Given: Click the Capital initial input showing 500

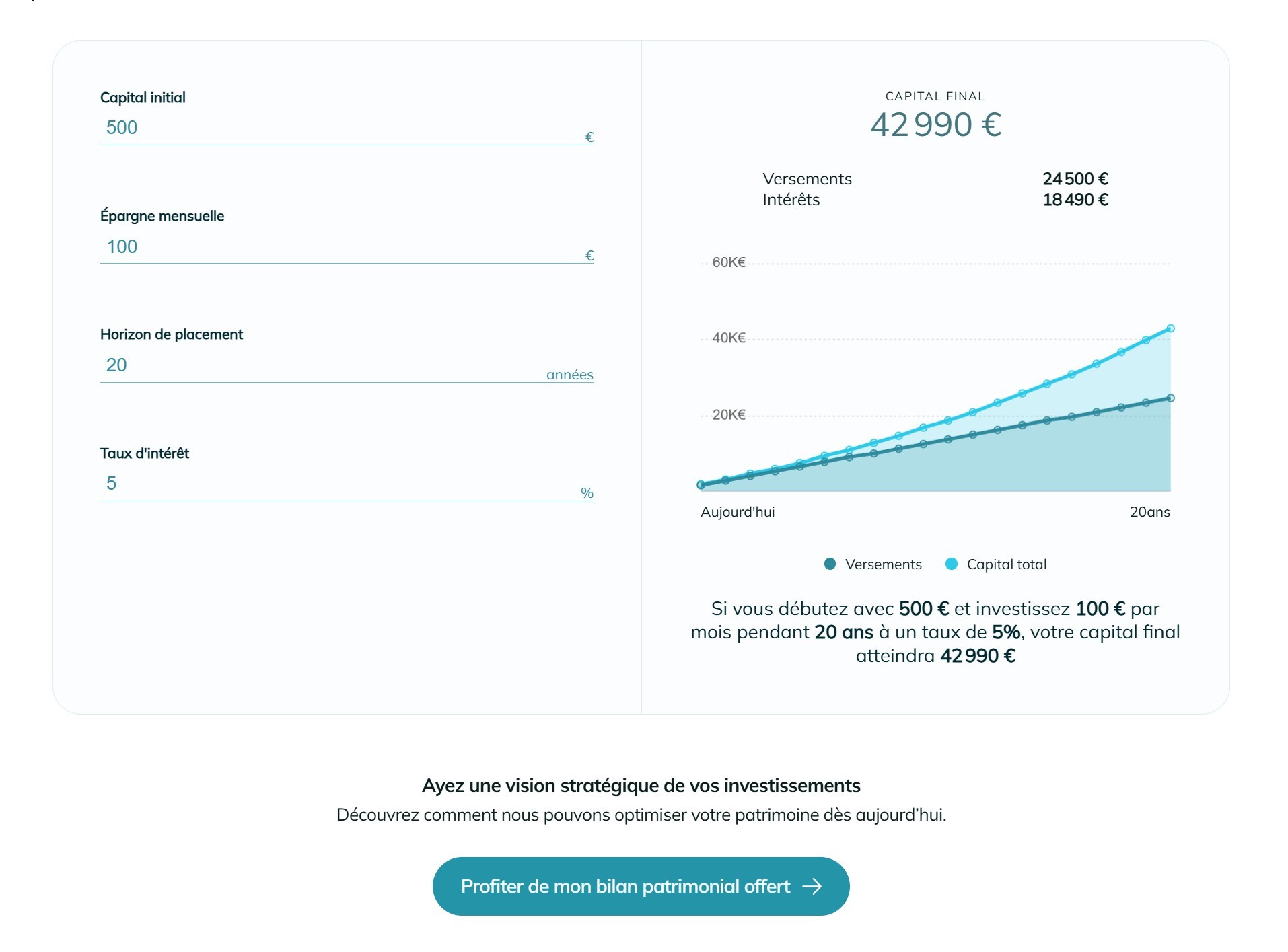Looking at the screenshot, I should coord(336,128).
